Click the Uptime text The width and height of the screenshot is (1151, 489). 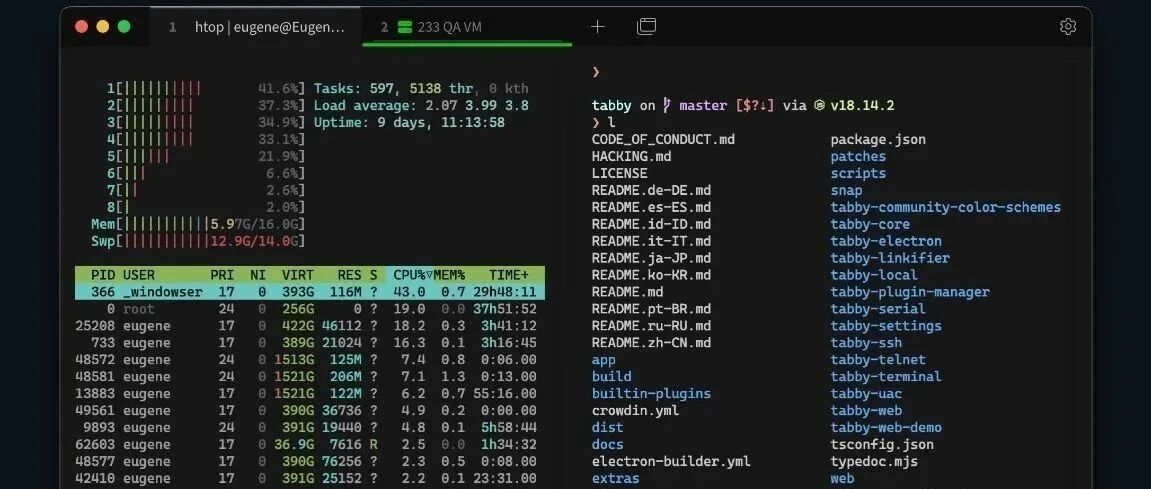point(410,122)
